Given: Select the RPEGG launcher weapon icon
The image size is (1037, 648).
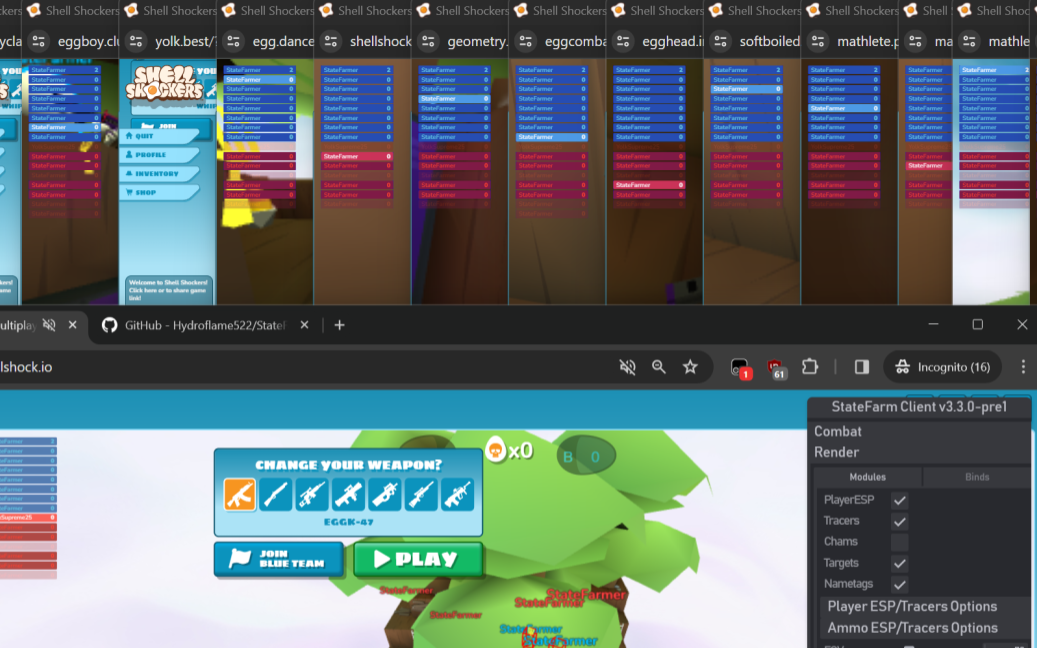Looking at the screenshot, I should (x=349, y=495).
